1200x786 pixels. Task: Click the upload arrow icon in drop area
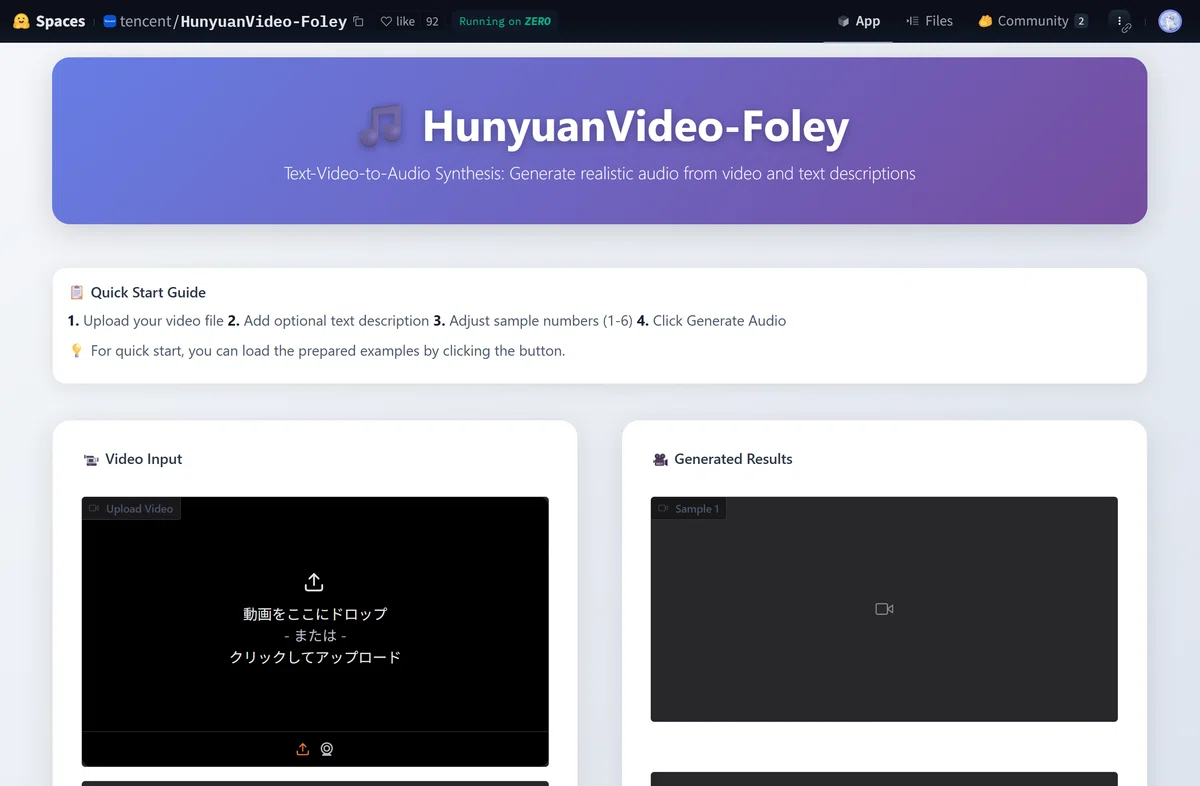[x=314, y=582]
